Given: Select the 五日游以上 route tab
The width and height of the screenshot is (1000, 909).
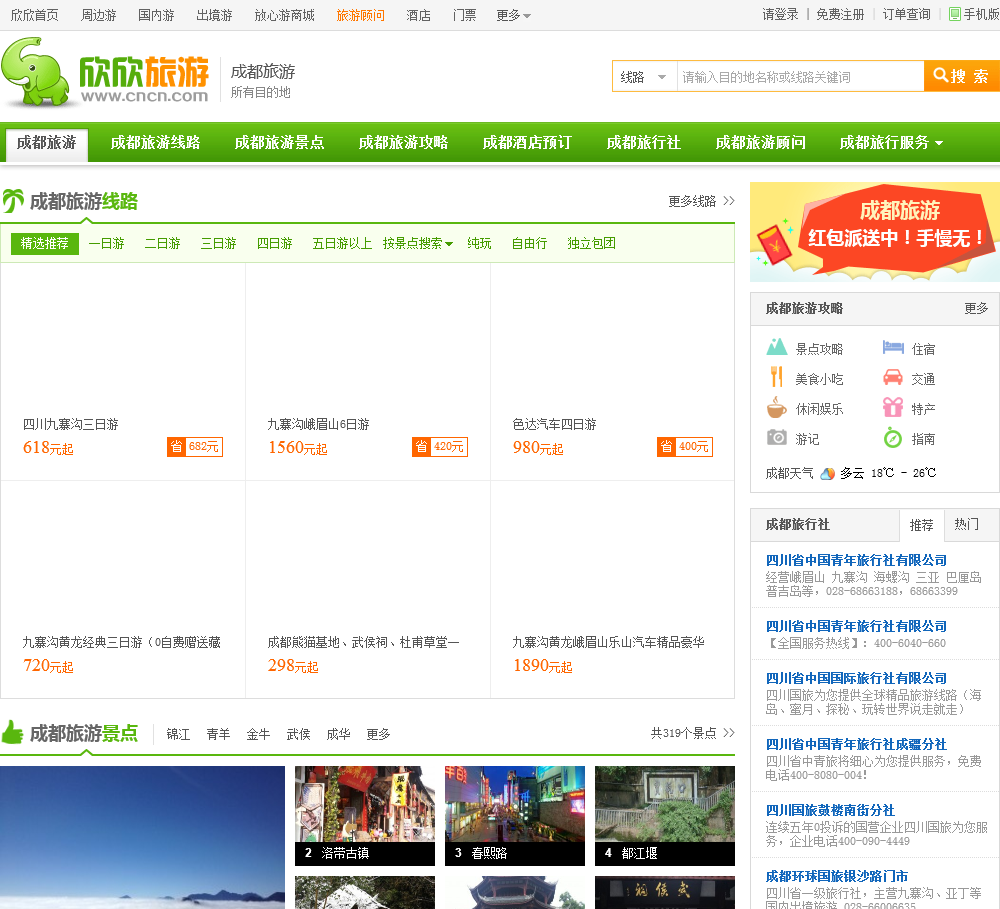Looking at the screenshot, I should [x=342, y=243].
